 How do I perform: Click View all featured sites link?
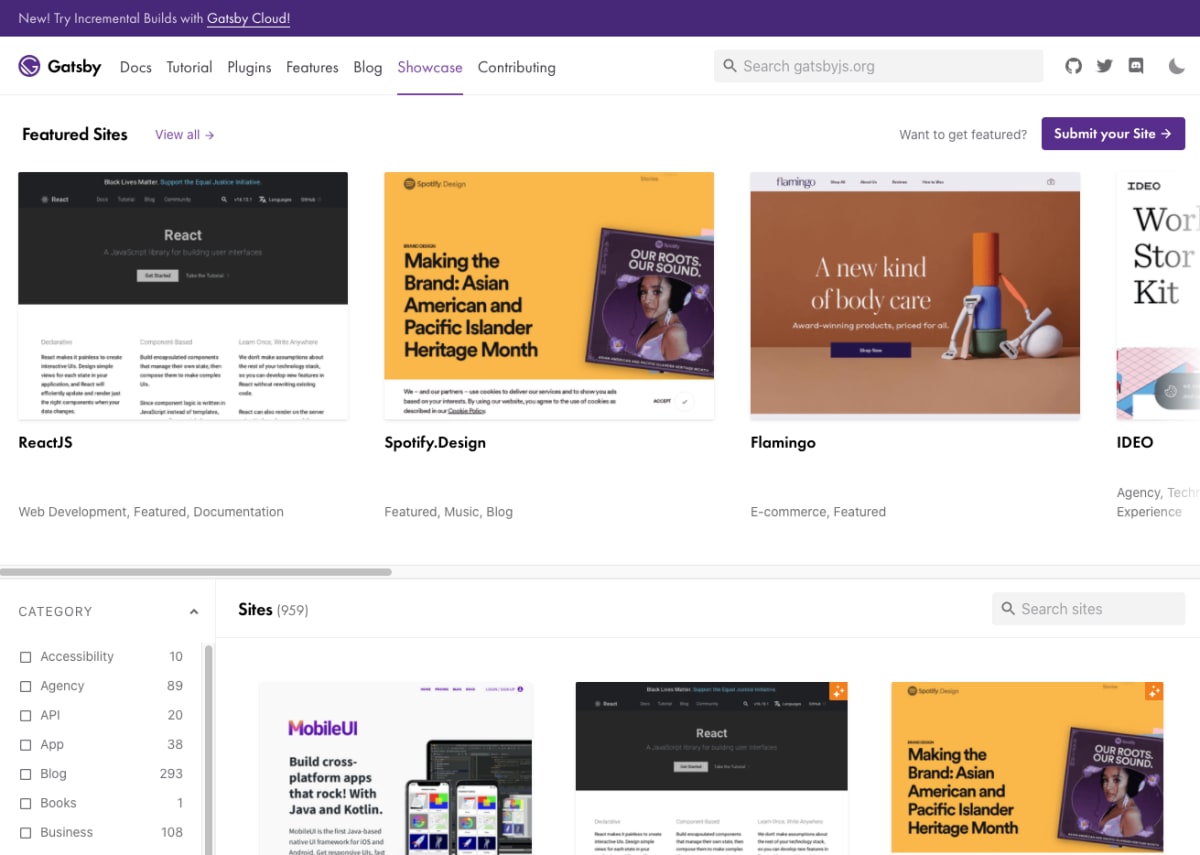185,134
